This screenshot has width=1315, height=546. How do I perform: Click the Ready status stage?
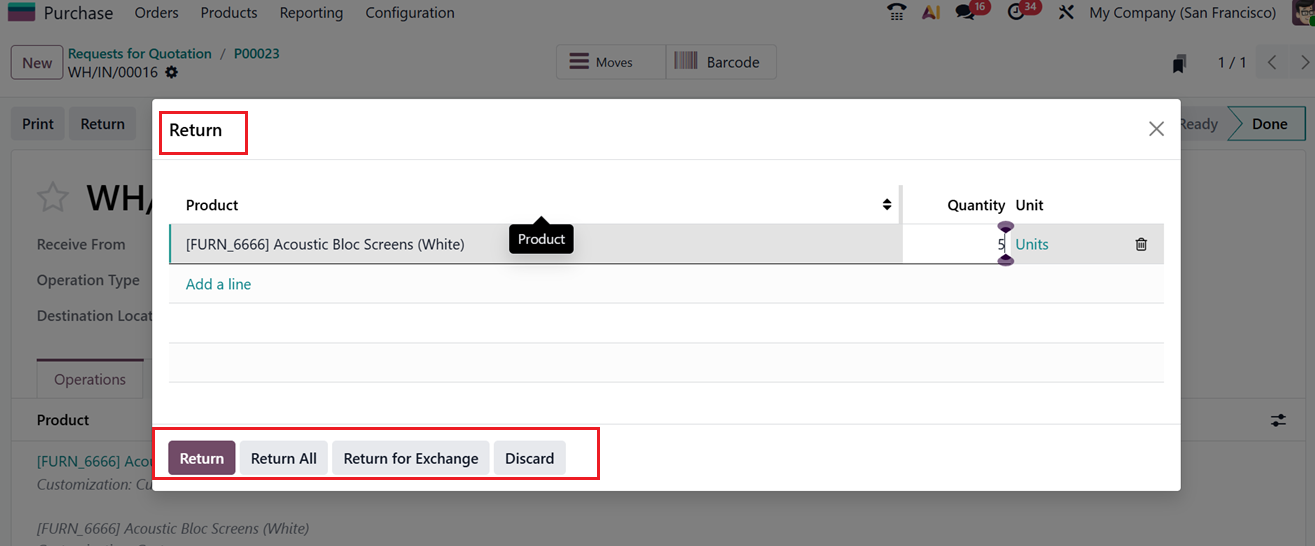[1198, 124]
